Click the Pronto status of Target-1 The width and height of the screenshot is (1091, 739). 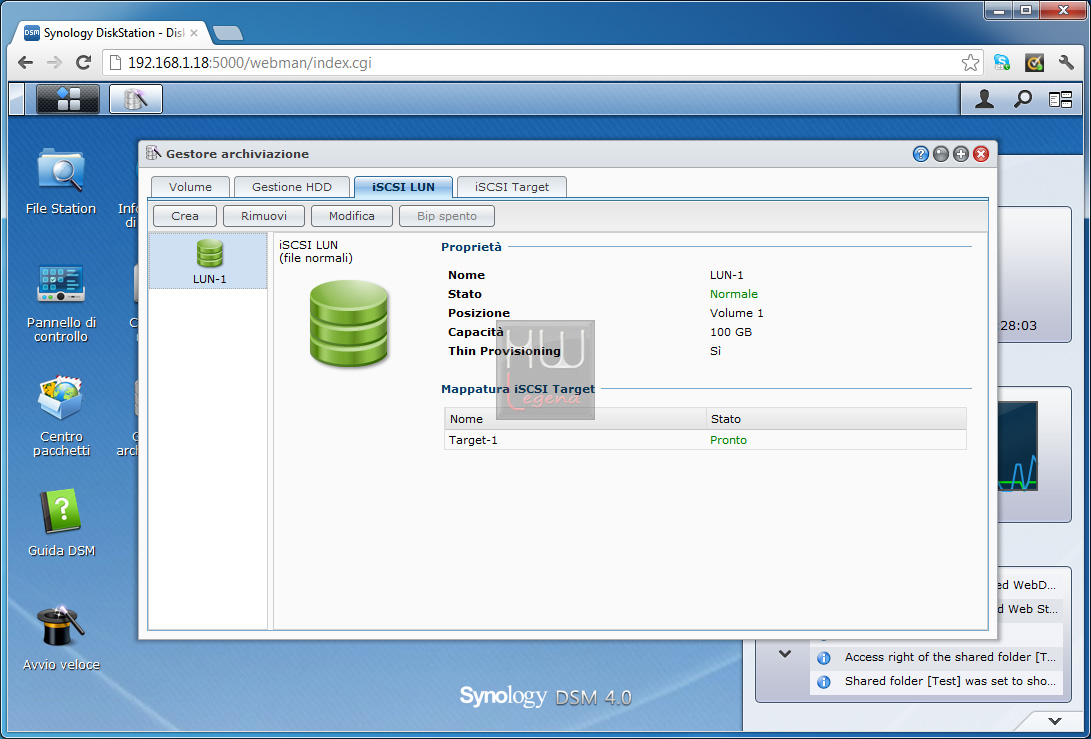[728, 440]
